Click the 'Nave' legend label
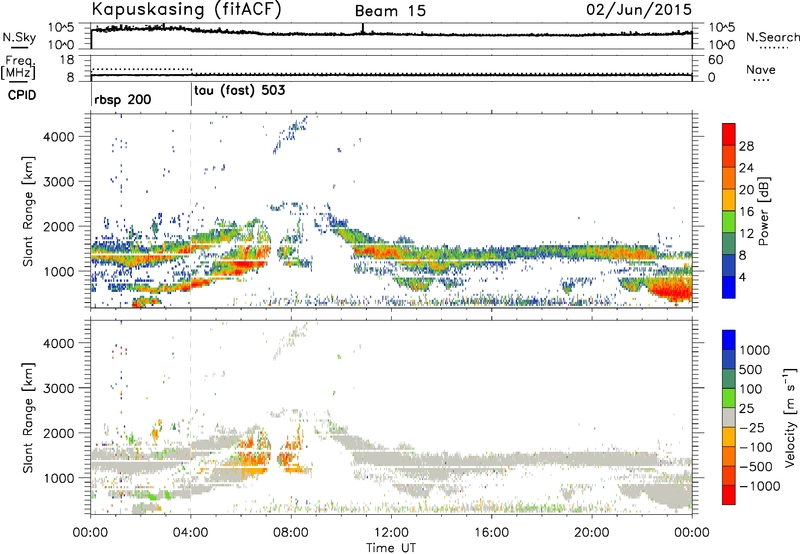This screenshot has height=554, width=800. coord(761,69)
